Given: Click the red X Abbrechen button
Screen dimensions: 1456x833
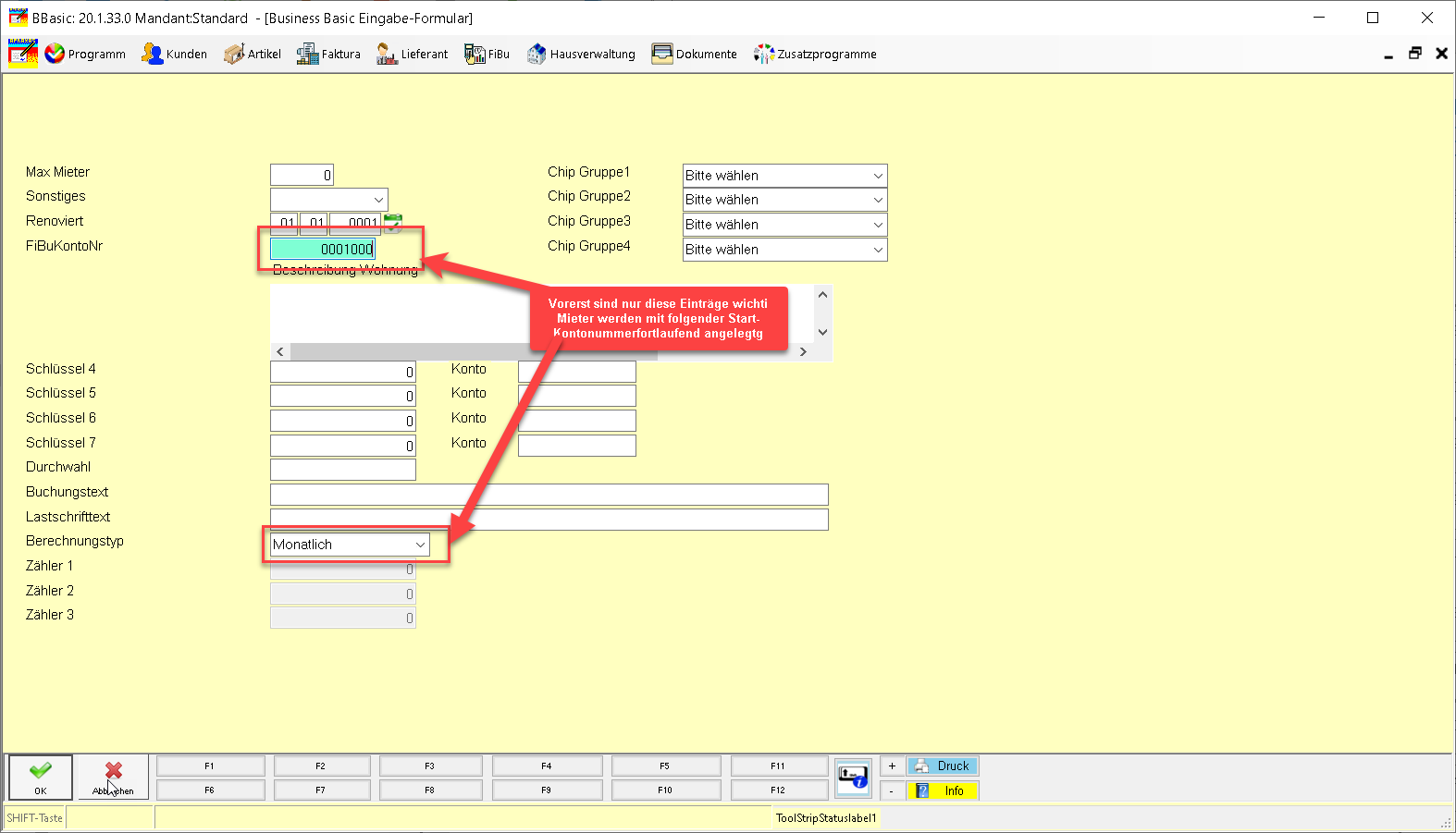Looking at the screenshot, I should [x=113, y=777].
